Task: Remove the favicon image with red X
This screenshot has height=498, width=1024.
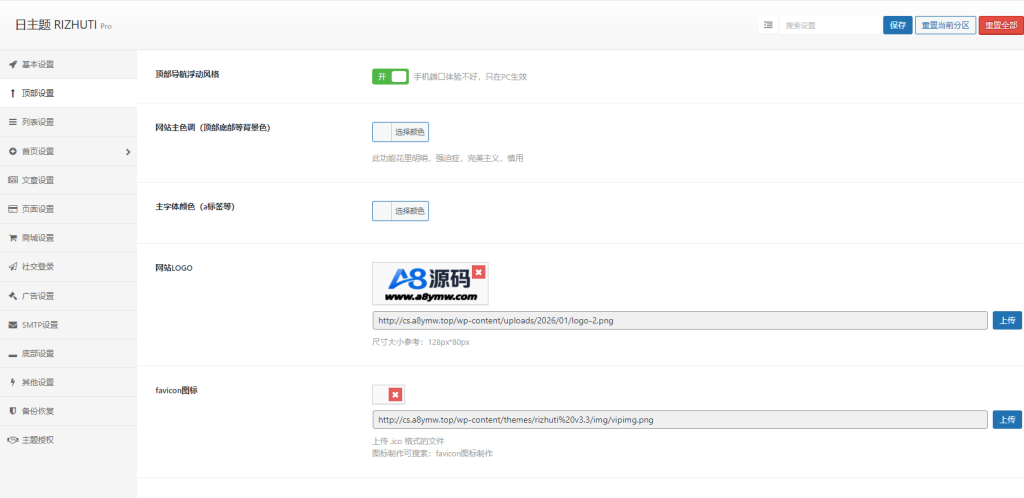Action: point(395,395)
